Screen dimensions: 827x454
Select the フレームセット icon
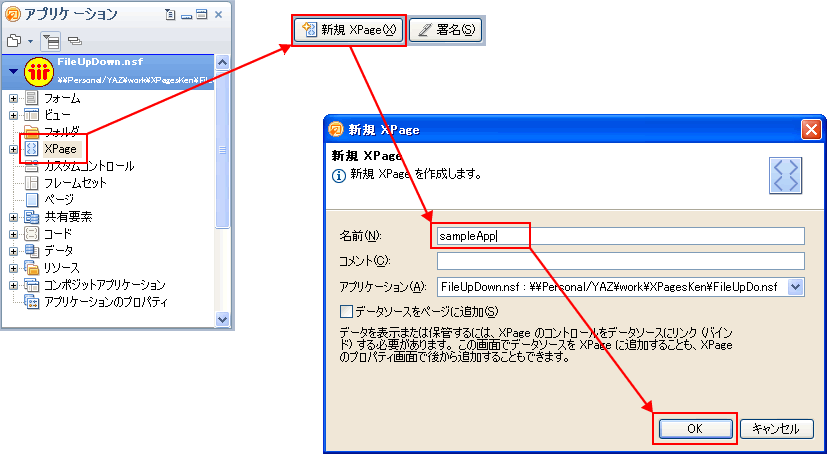32,183
